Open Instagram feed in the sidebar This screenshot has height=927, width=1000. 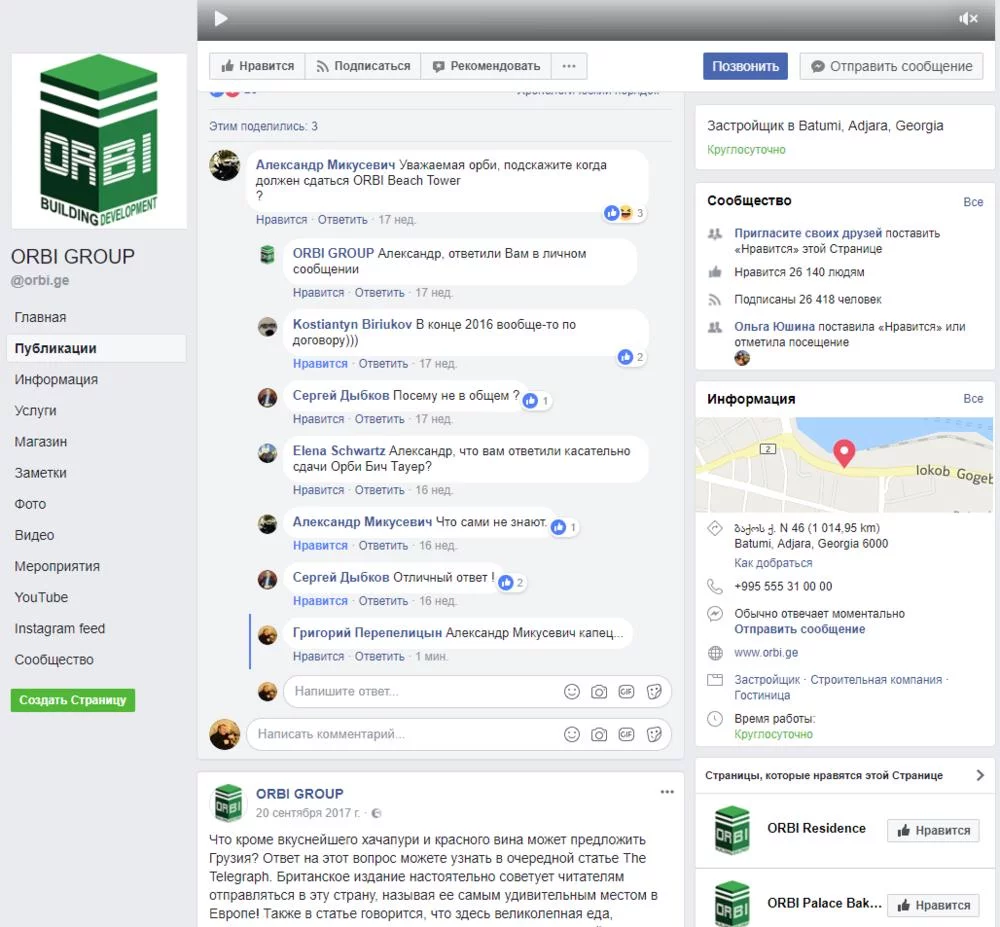point(59,629)
